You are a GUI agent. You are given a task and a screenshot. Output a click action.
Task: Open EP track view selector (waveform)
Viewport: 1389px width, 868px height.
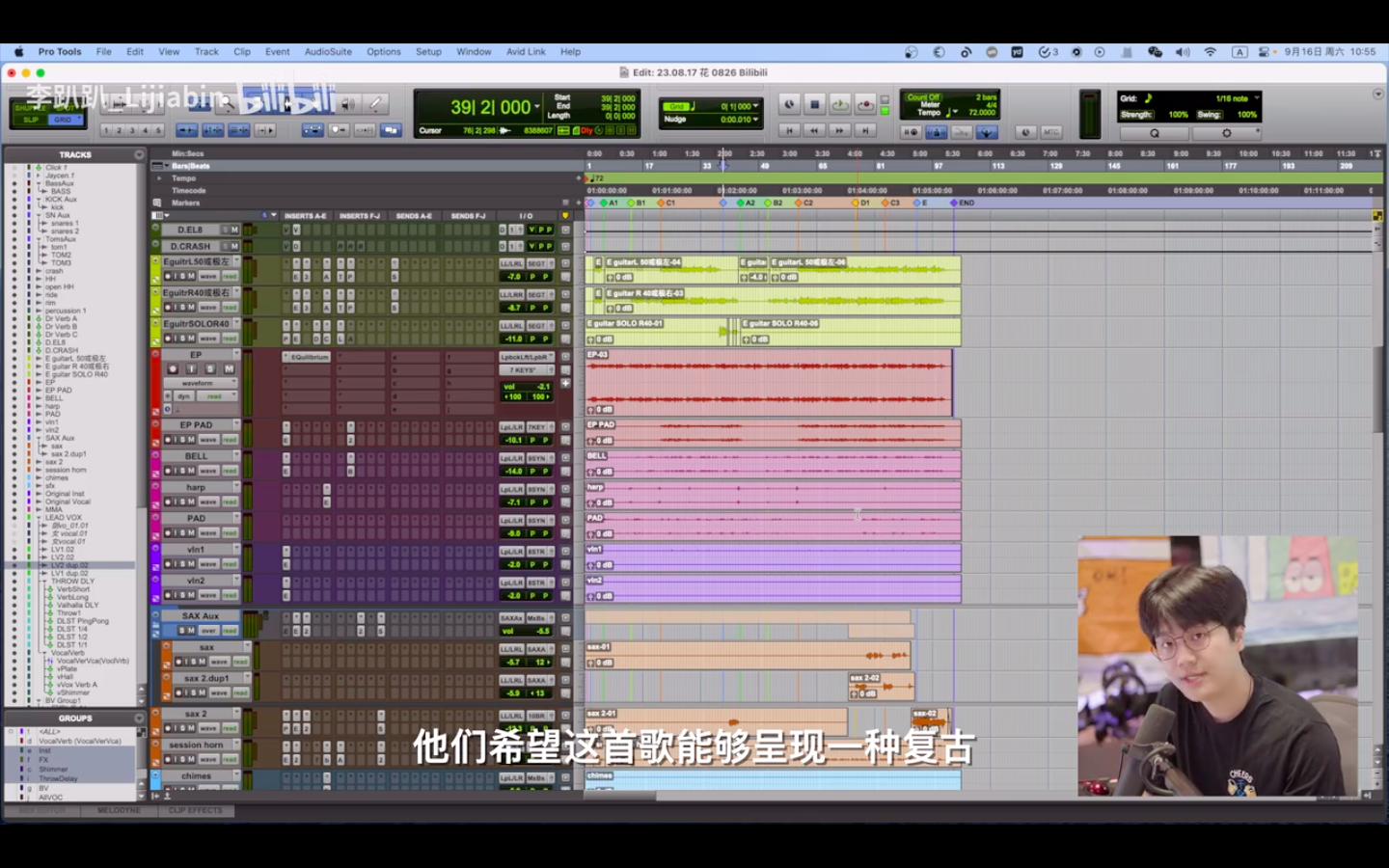pyautogui.click(x=200, y=383)
